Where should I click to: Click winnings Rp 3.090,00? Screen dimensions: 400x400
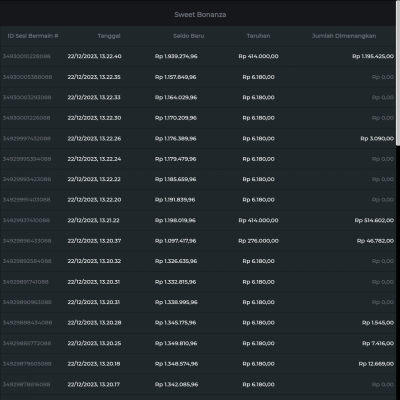(x=377, y=138)
